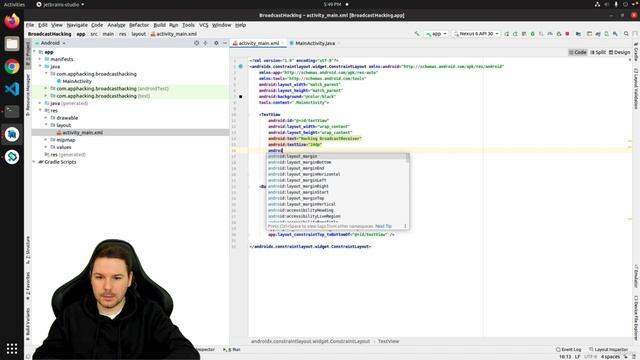Viewport: 640px width, 360px height.
Task: Open the Resource Manager side tab
Action: tap(28, 95)
